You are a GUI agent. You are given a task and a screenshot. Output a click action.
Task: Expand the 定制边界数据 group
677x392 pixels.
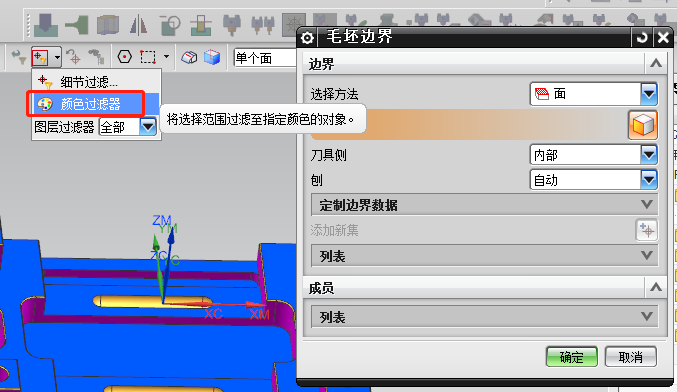pos(484,205)
